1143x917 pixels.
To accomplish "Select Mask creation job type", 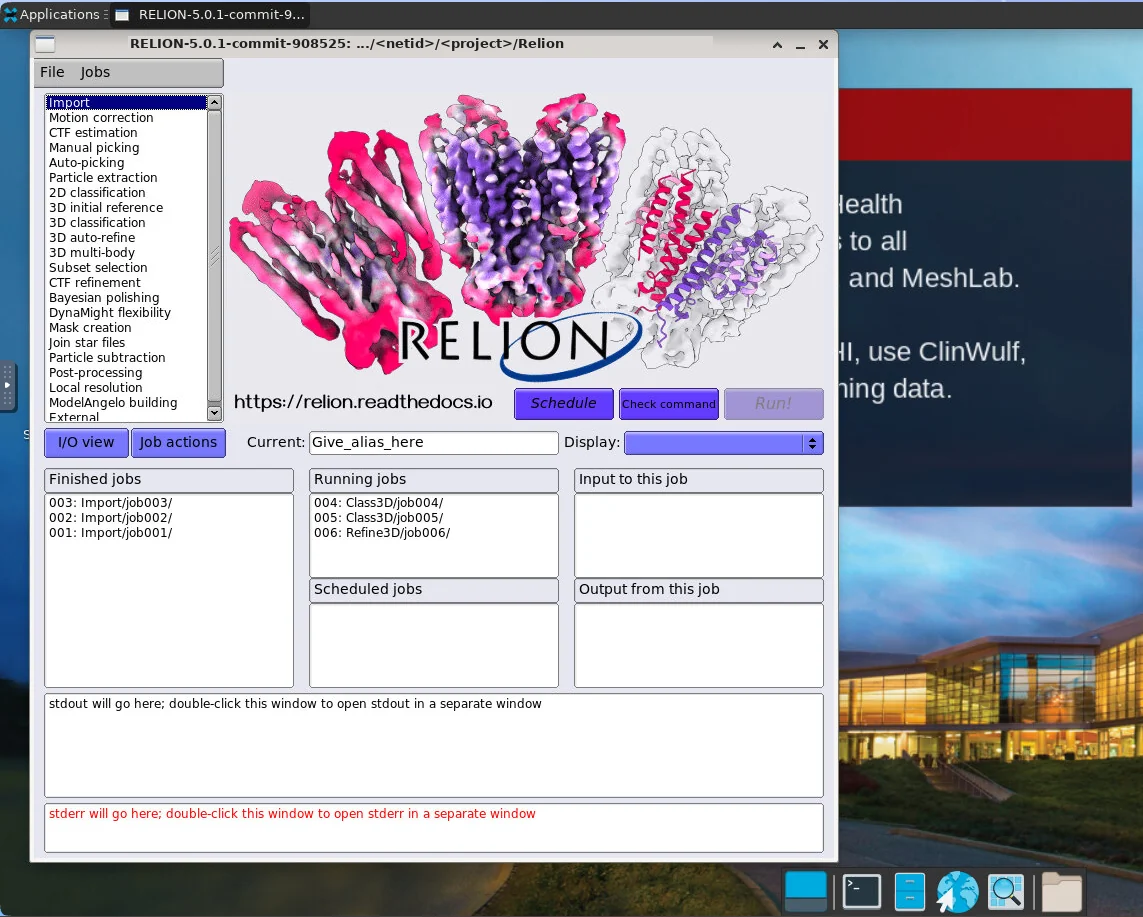I will (126, 327).
